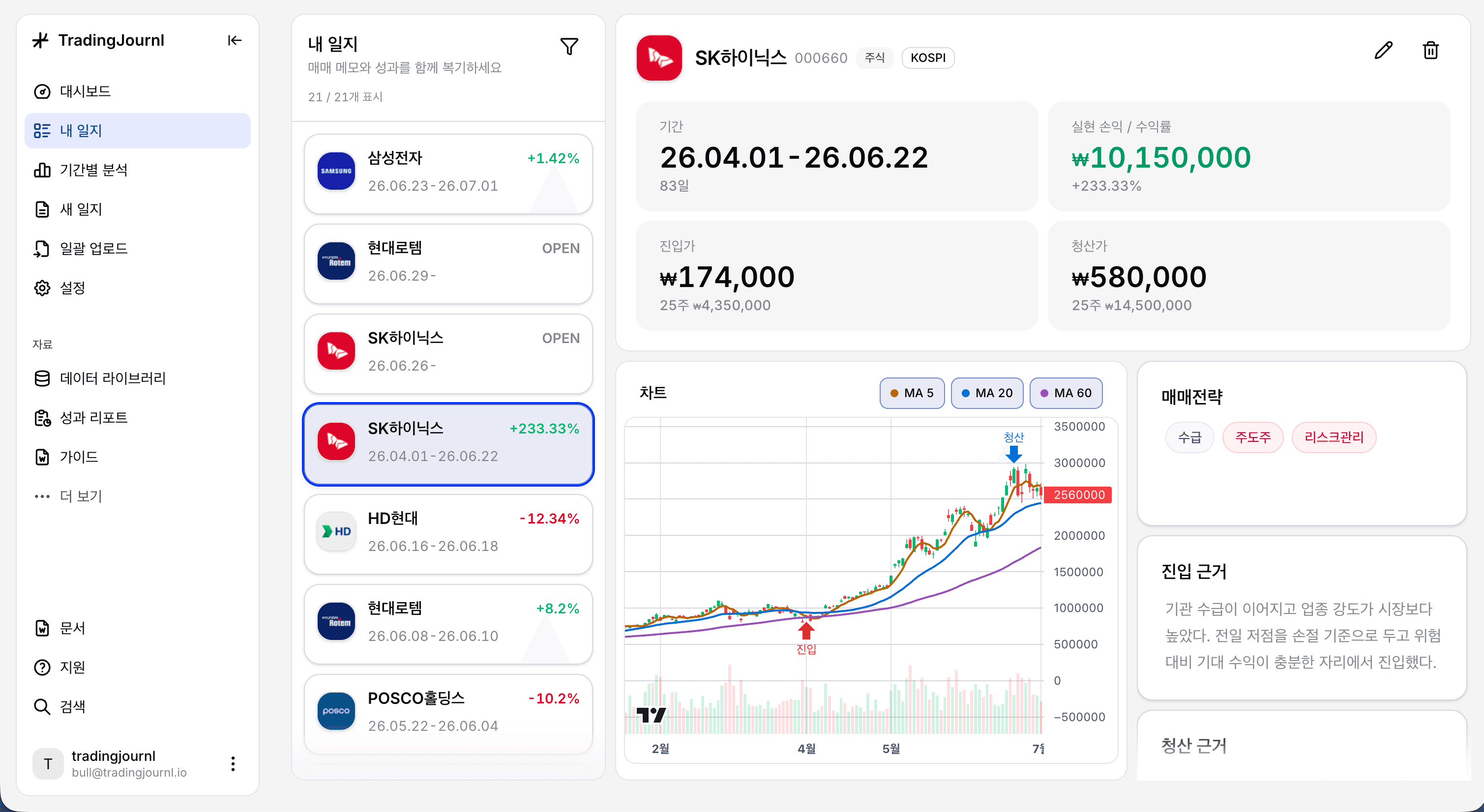
Task: Open 설정 settings page
Action: tap(137, 288)
